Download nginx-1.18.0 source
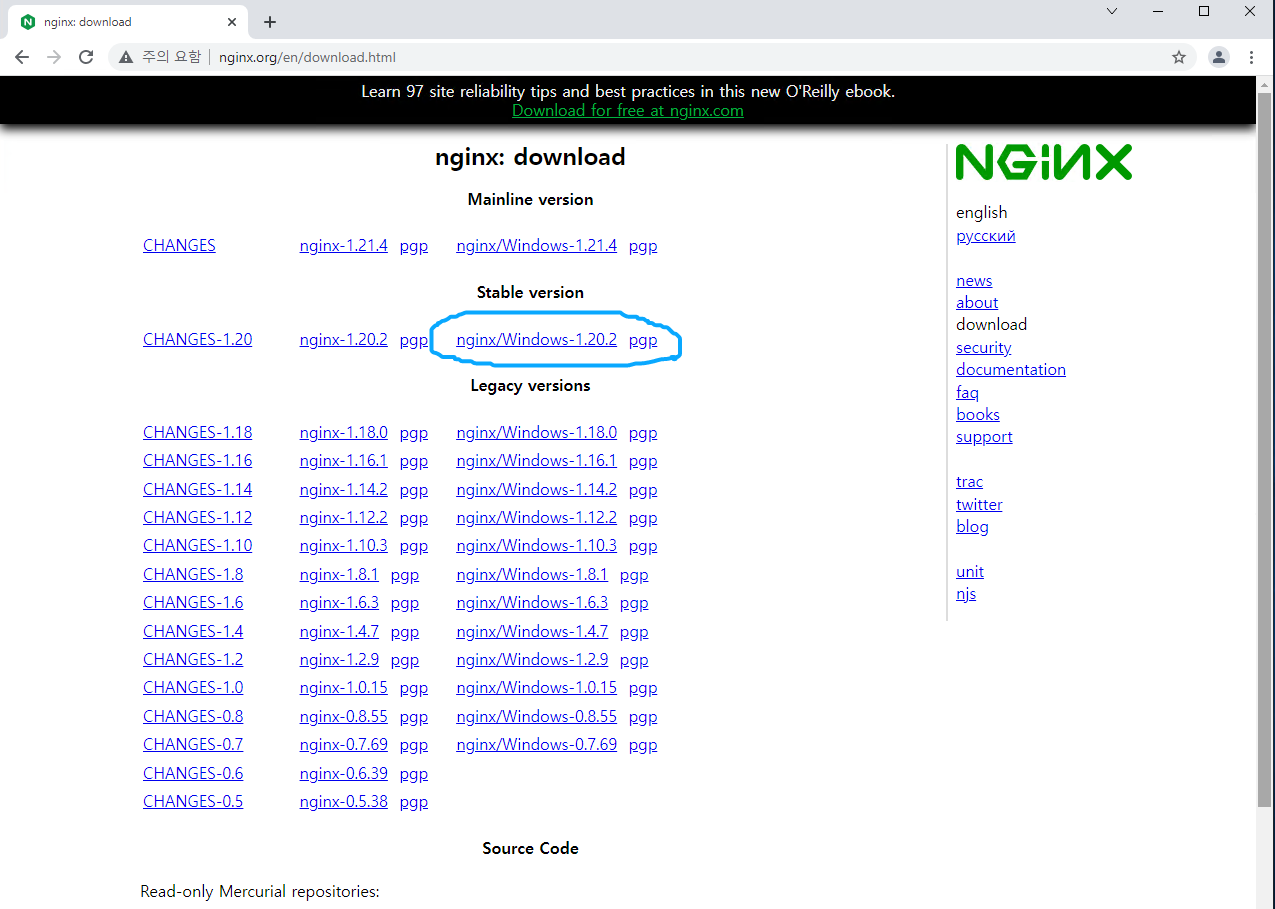The height and width of the screenshot is (909, 1275). 343,432
